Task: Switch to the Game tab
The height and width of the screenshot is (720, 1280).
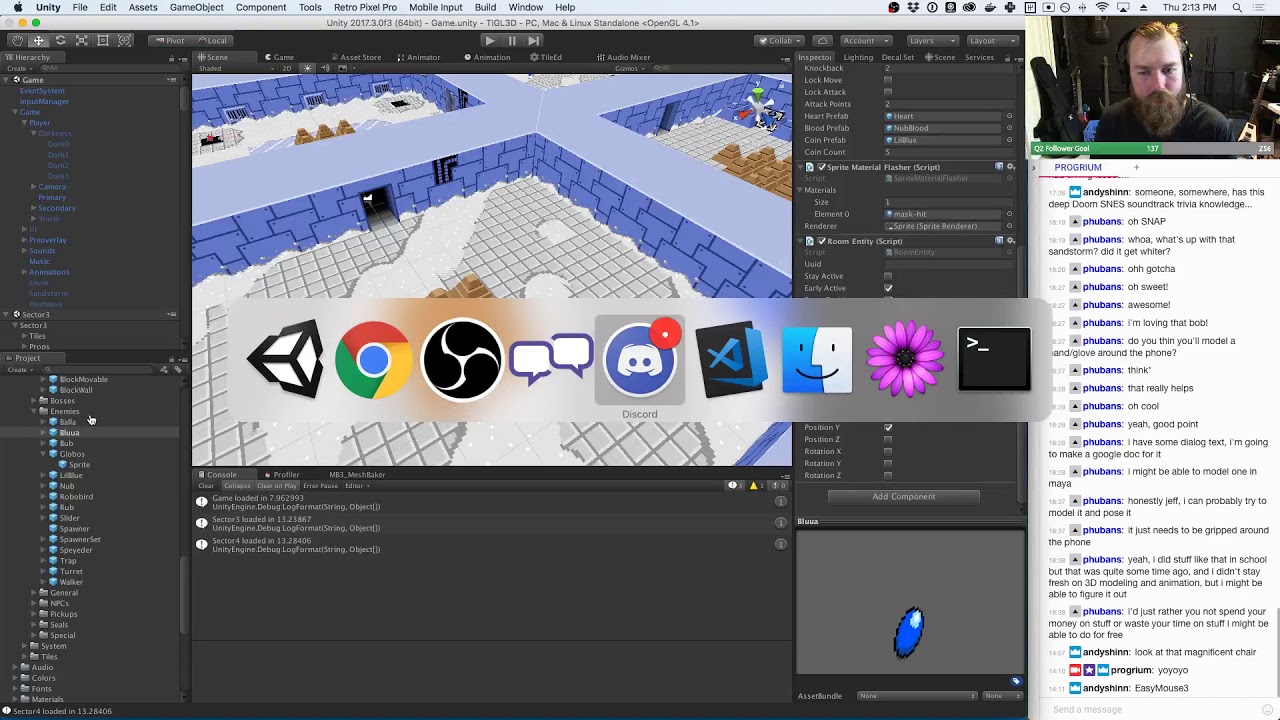Action: point(280,57)
